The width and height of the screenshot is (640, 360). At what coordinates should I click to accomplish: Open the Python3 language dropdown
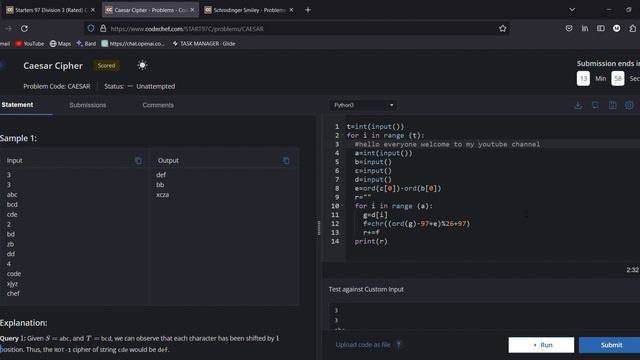click(x=363, y=105)
